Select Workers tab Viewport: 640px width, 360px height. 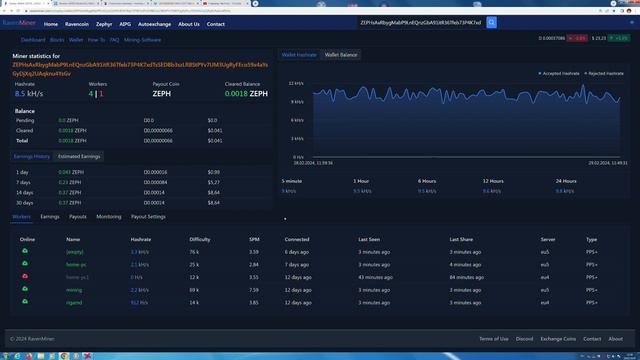pyautogui.click(x=21, y=217)
